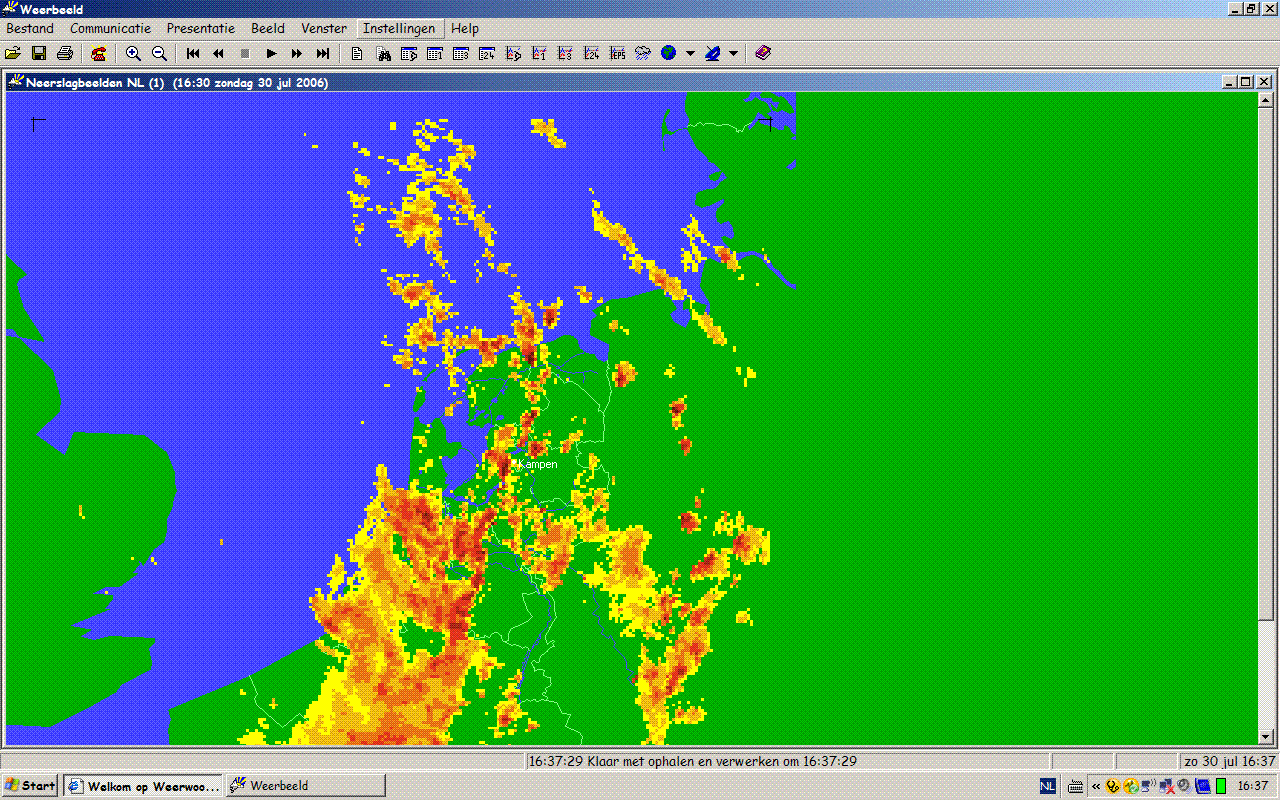Image resolution: width=1280 pixels, height=800 pixels.
Task: Play the radar animation
Action: pyautogui.click(x=271, y=53)
